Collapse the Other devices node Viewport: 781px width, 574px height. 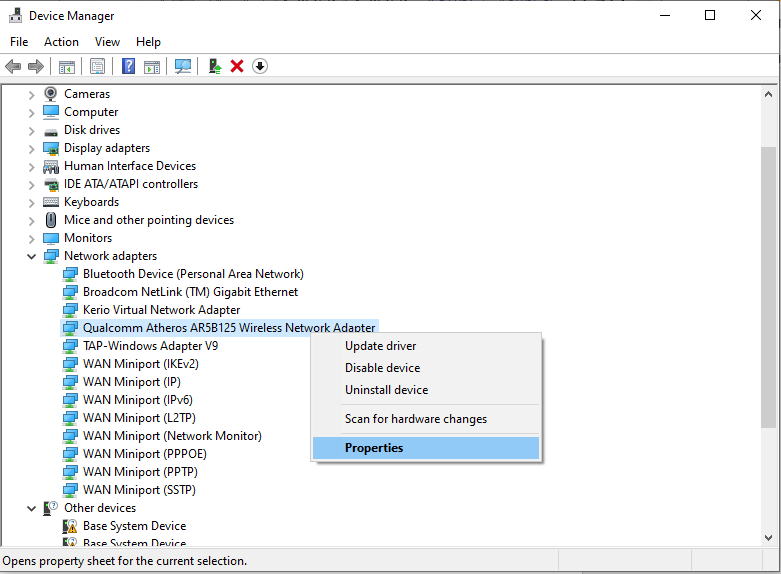click(x=31, y=509)
